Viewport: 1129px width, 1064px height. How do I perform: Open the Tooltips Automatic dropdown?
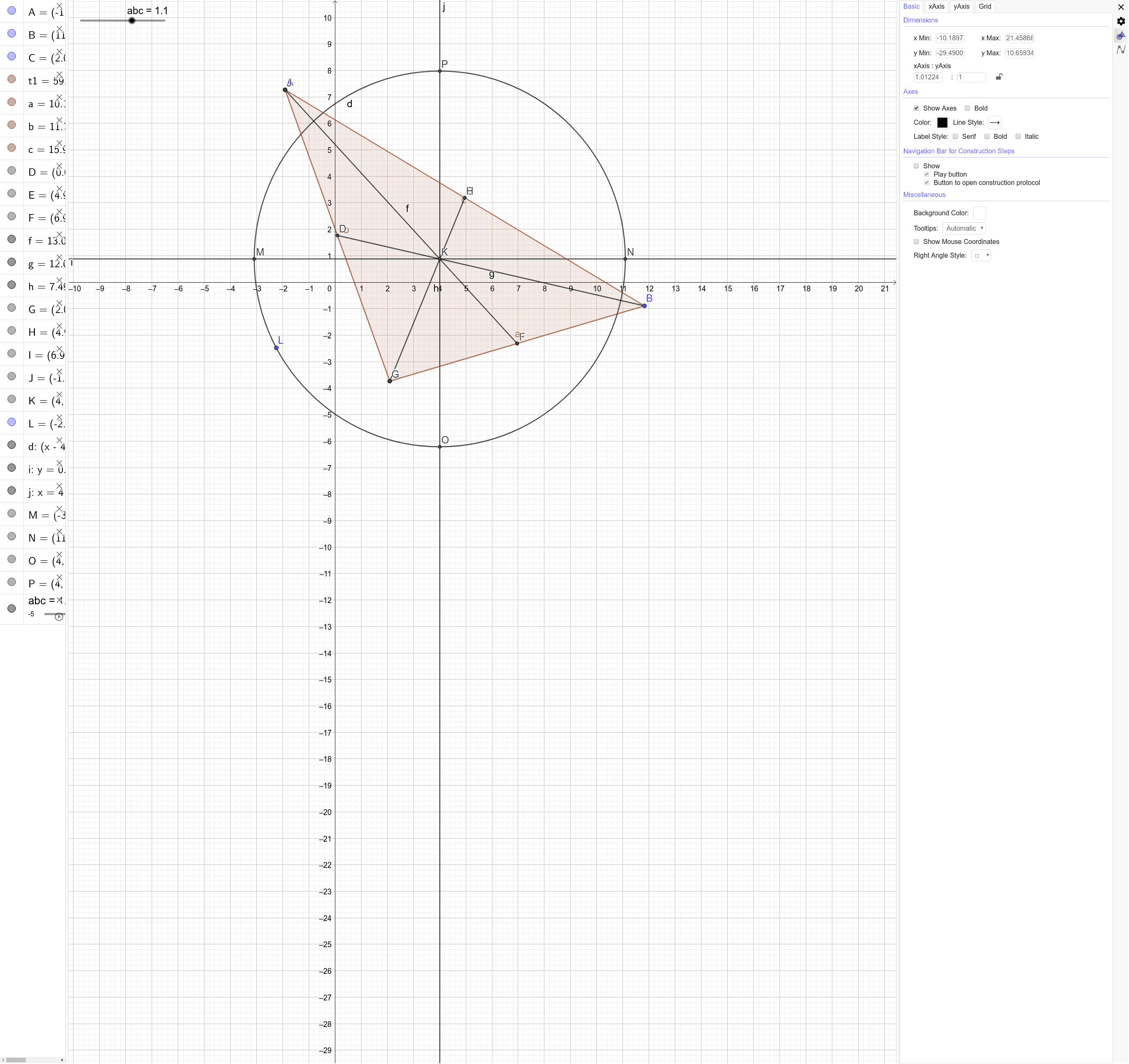(964, 228)
